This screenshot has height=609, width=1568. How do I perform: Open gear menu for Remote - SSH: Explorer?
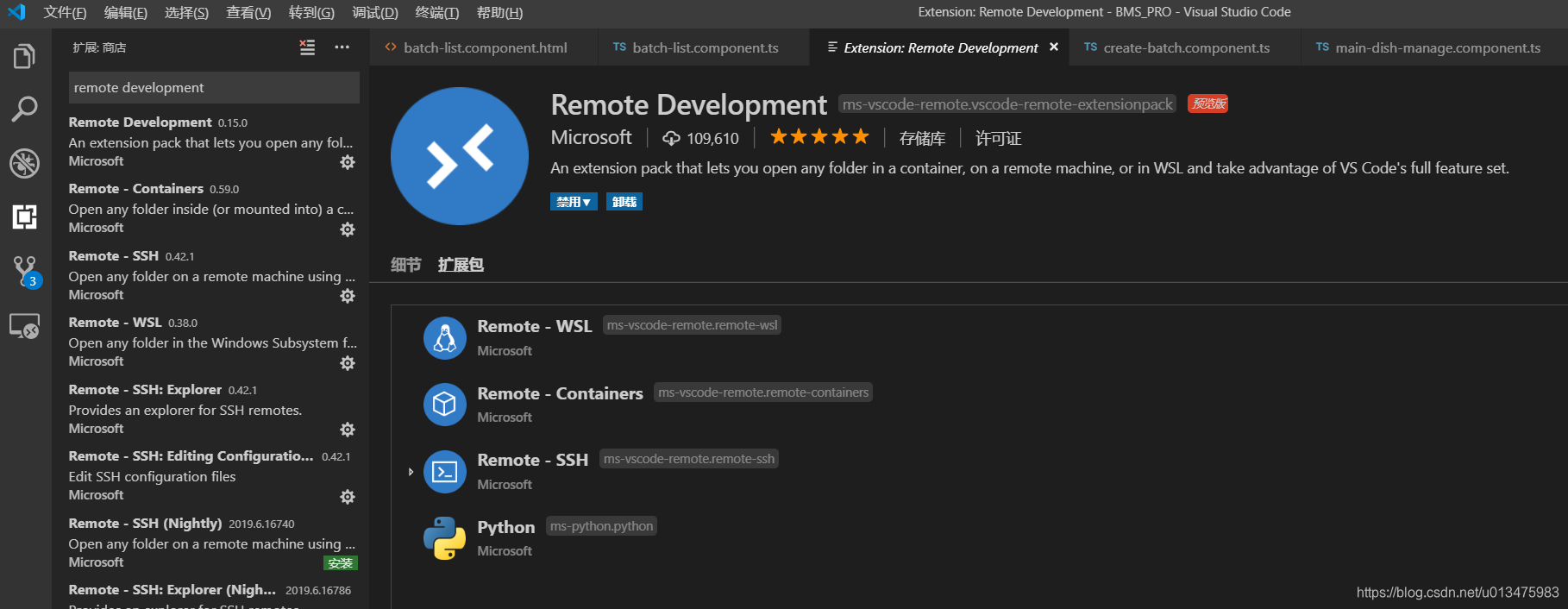tap(348, 430)
